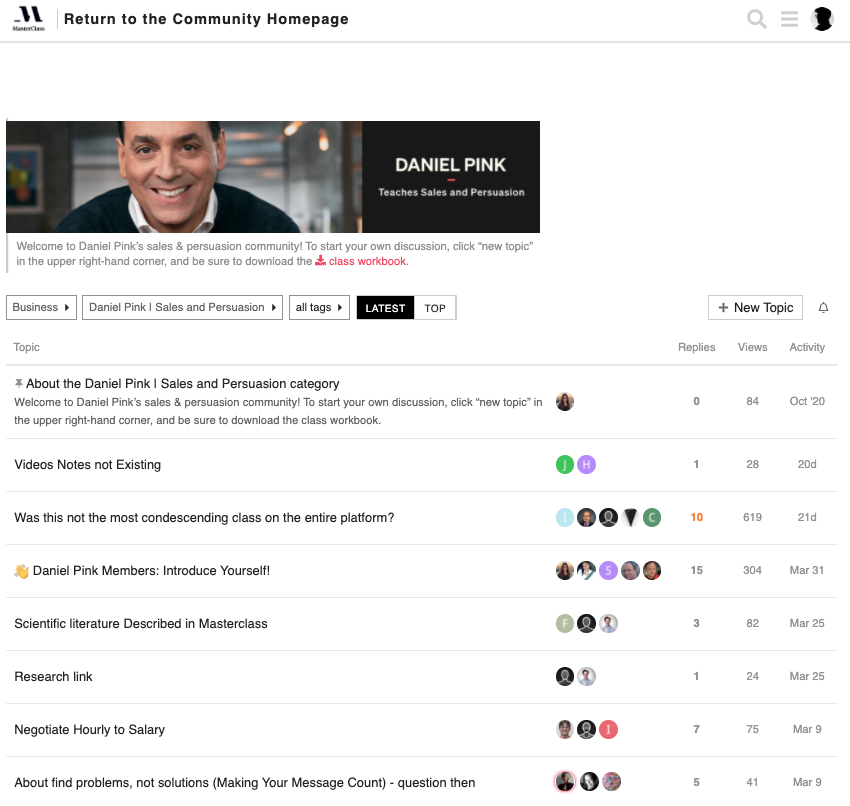Click the Topic column header
The width and height of the screenshot is (850, 806).
coord(27,347)
